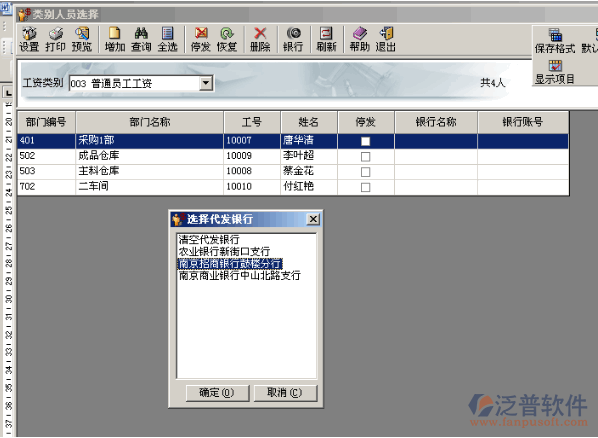Viewport: 598px width, 438px height.
Task: Click the 确定(O) button
Action: 217,393
